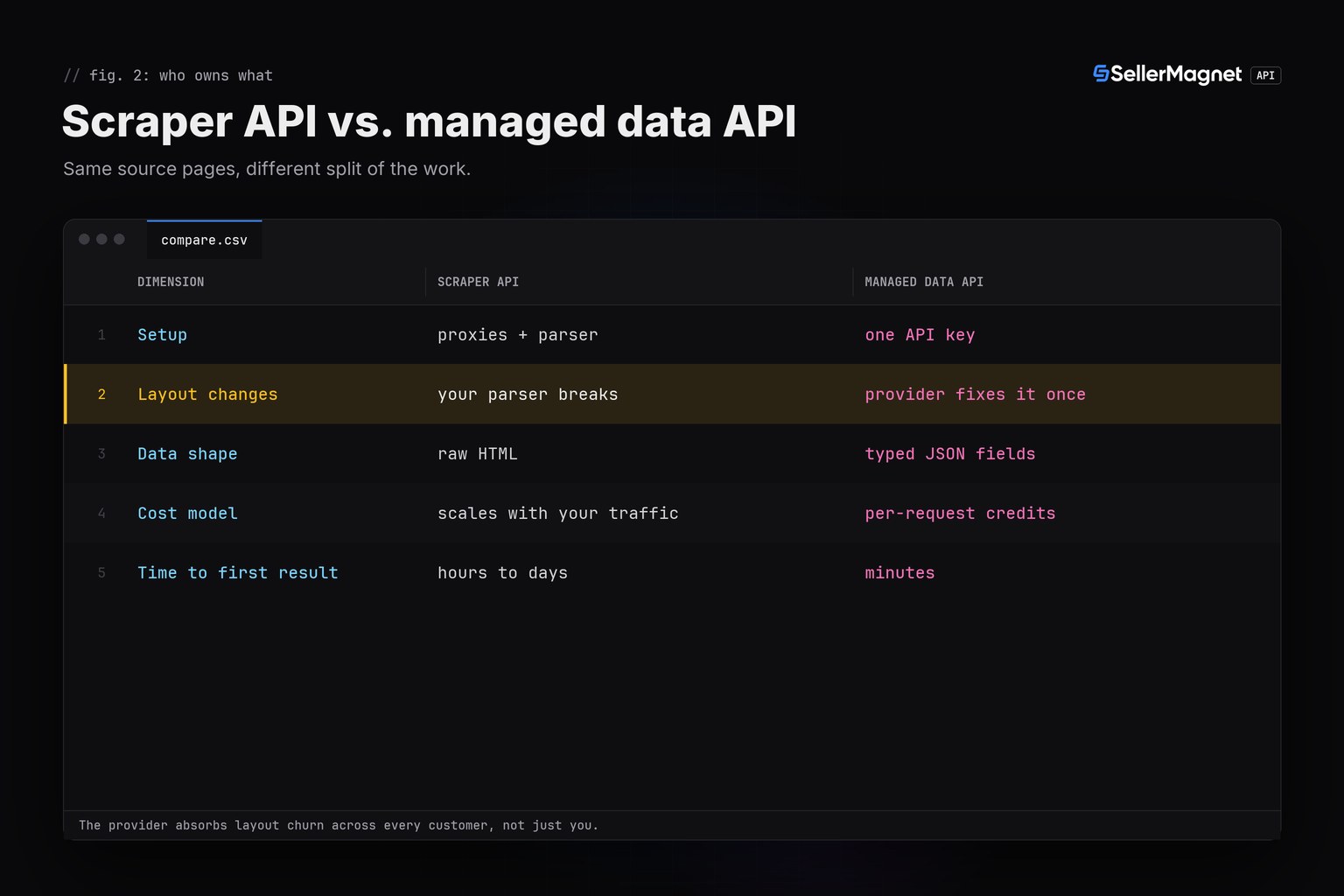This screenshot has height=896, width=1344.
Task: Click the SellerMagnet wordmark
Action: coord(1176,74)
